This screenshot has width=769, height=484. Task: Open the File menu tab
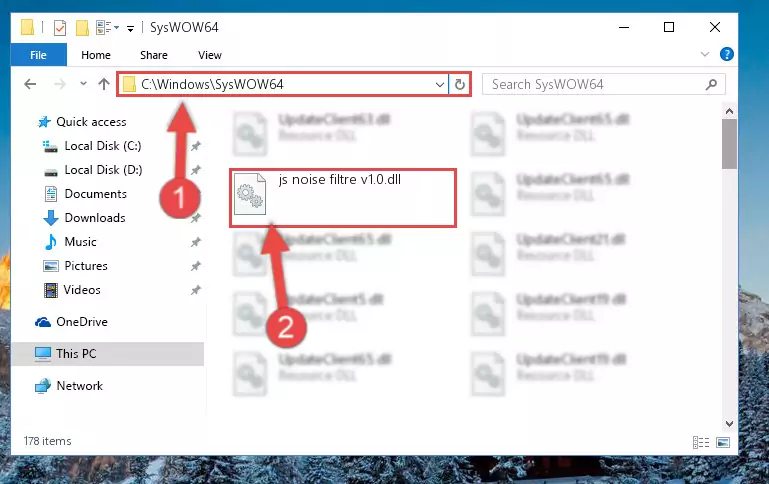pyautogui.click(x=38, y=55)
